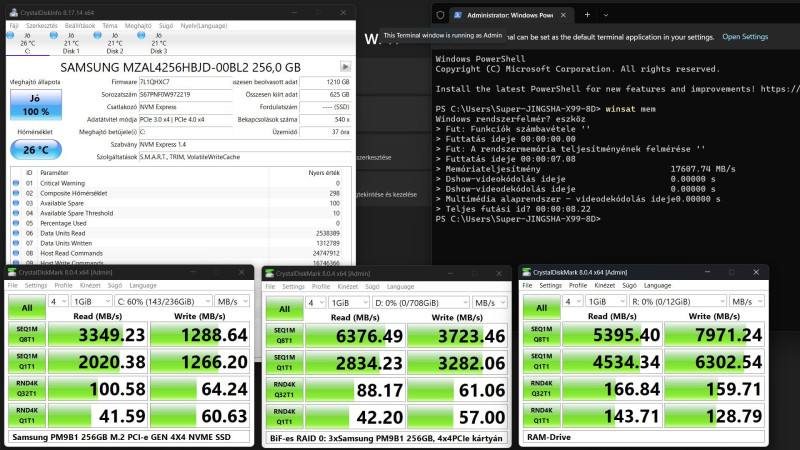
Task: Click the Available Spare status icon
Action: pos(16,203)
